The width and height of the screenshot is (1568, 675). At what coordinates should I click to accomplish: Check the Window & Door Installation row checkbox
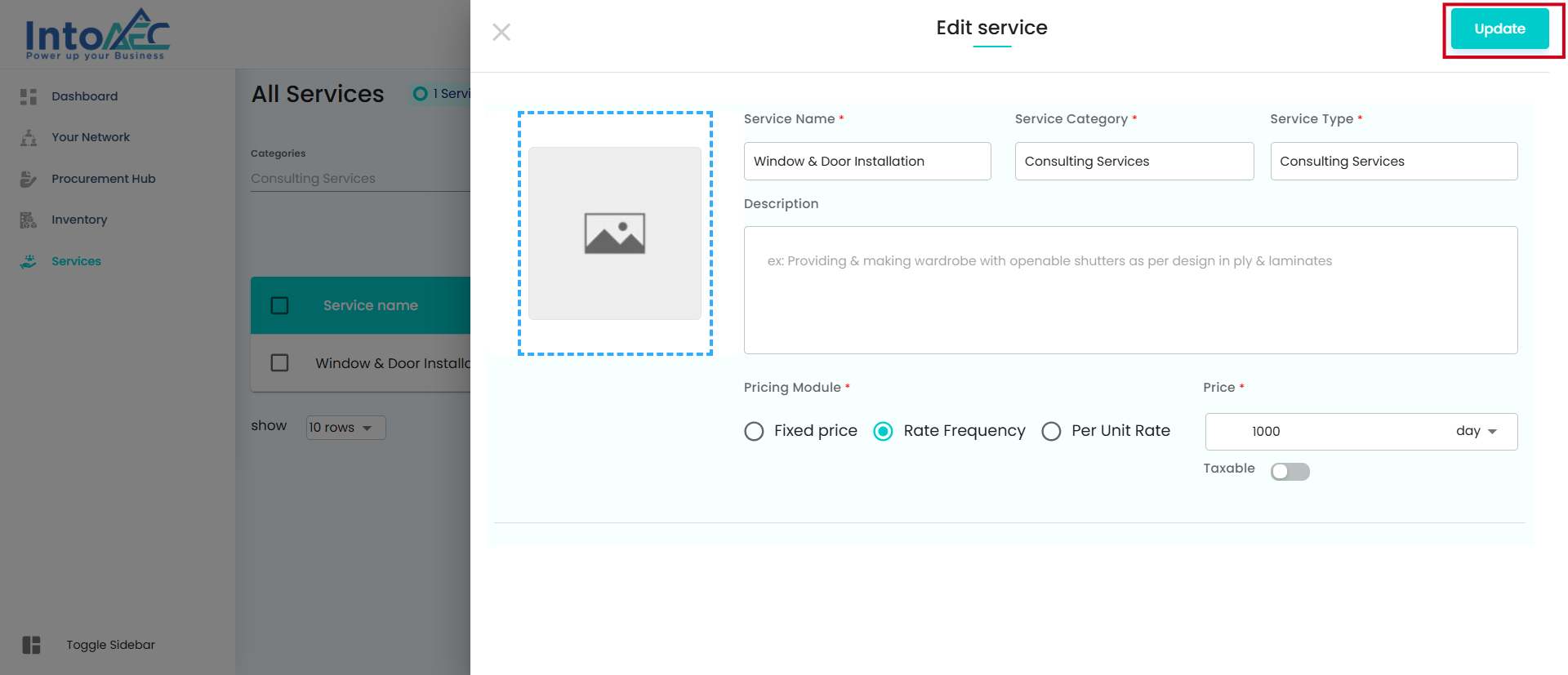coord(279,362)
